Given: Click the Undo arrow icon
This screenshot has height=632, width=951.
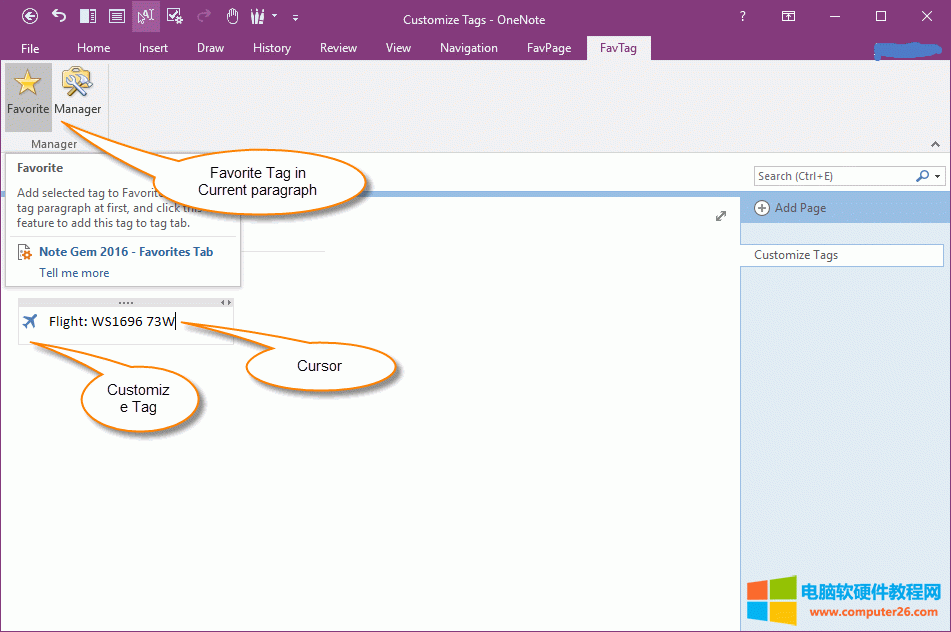Looking at the screenshot, I should 59,16.
